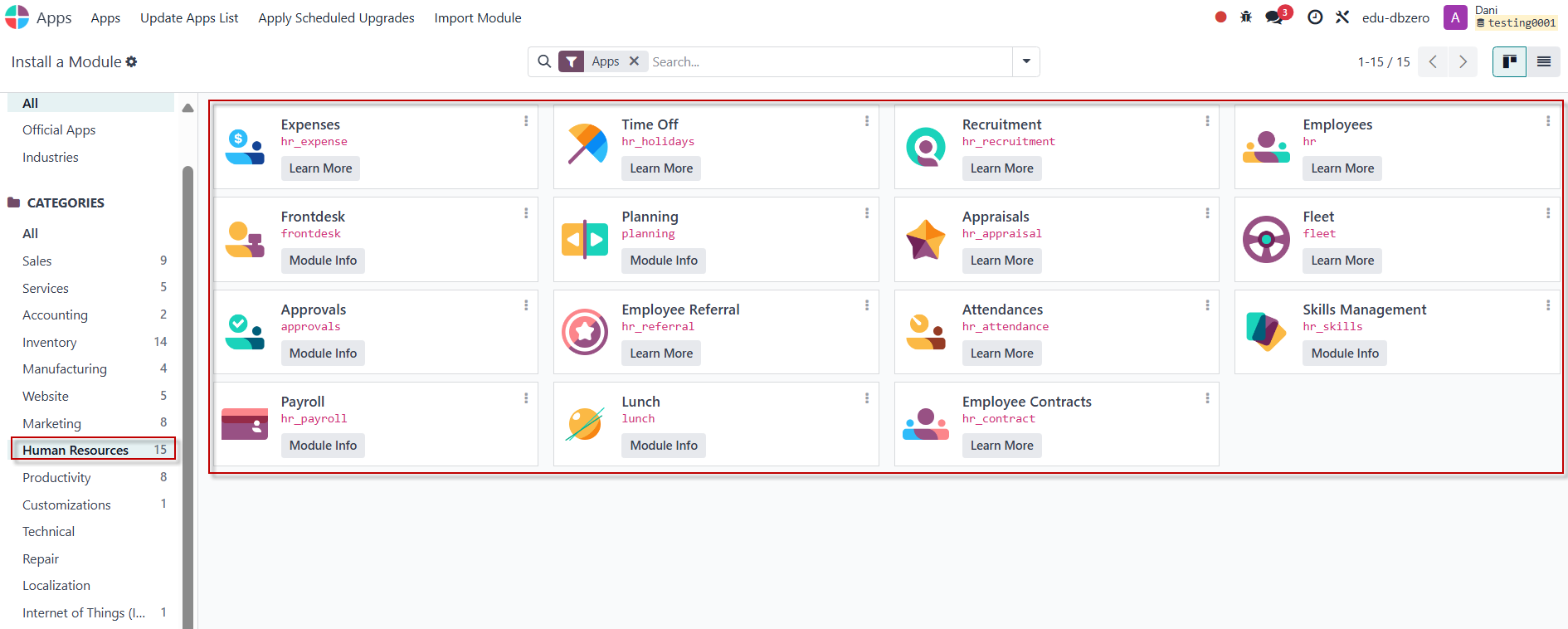Click the Attendances app icon

(x=926, y=332)
